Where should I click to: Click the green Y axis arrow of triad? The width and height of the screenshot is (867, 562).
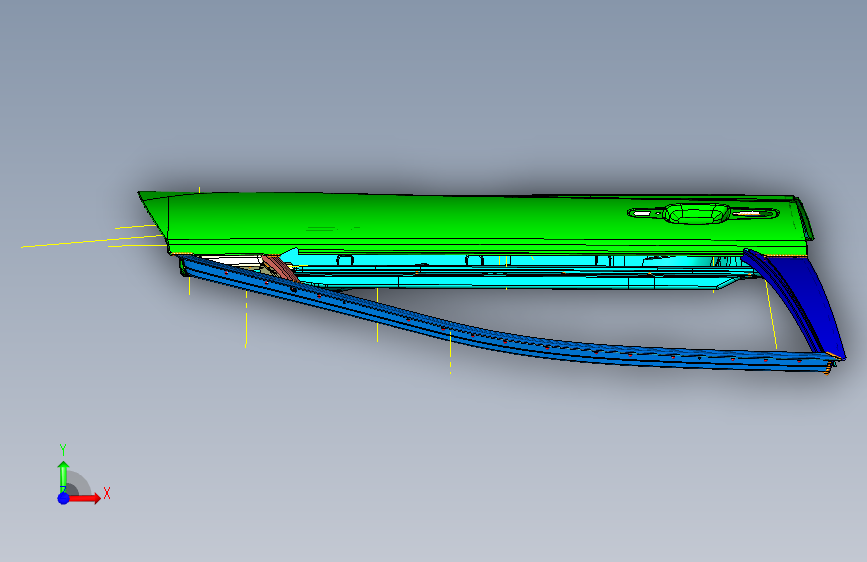(x=63, y=475)
